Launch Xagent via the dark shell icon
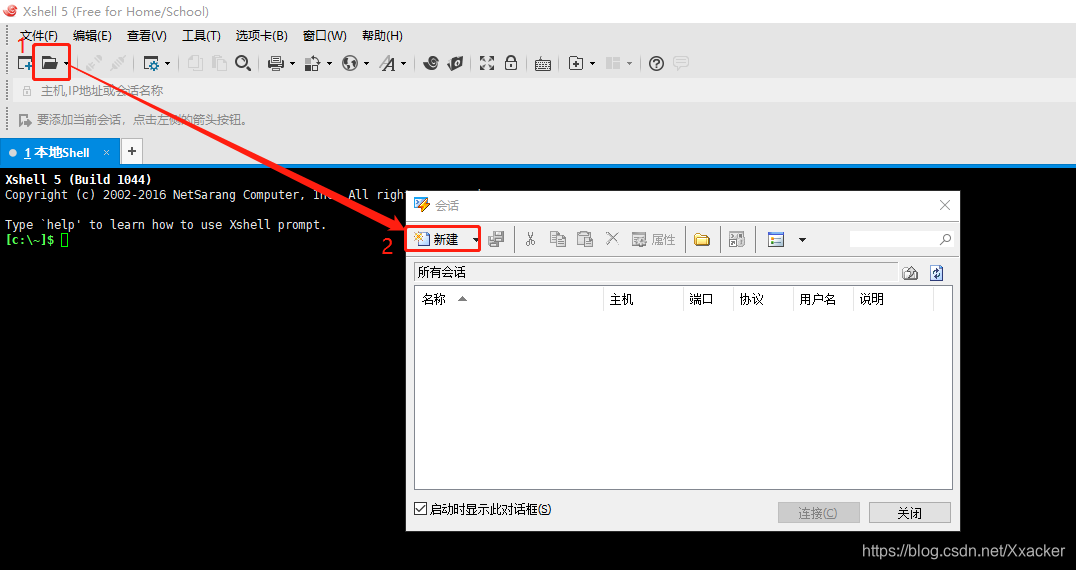The image size is (1076, 570). 455,63
